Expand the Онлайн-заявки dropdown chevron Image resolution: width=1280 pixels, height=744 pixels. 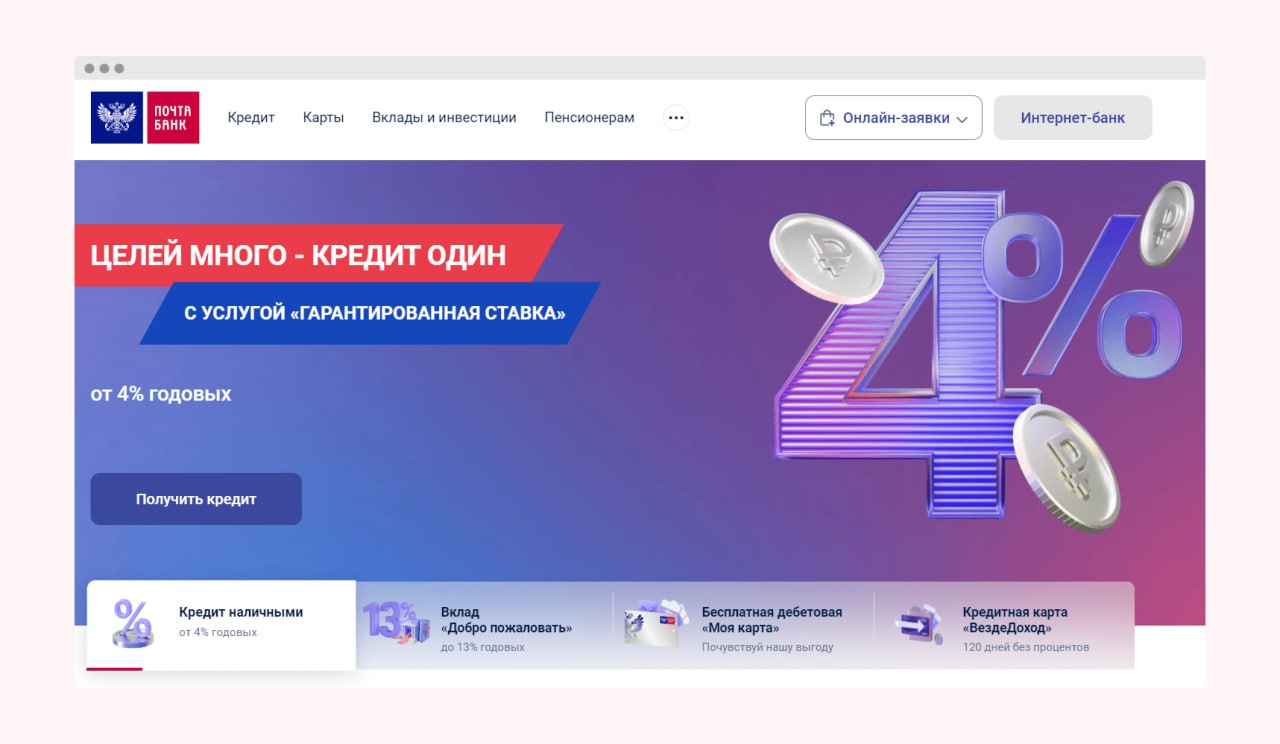coord(962,119)
